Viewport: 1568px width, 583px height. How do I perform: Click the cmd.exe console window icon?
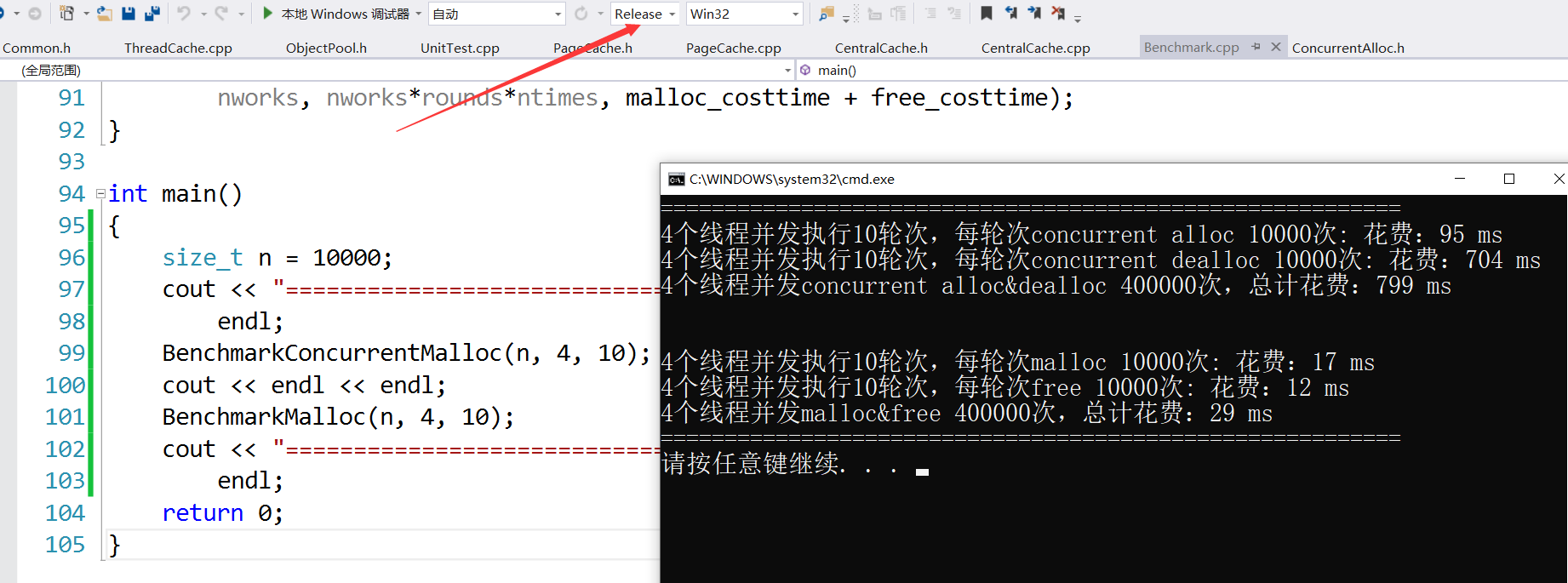(676, 179)
